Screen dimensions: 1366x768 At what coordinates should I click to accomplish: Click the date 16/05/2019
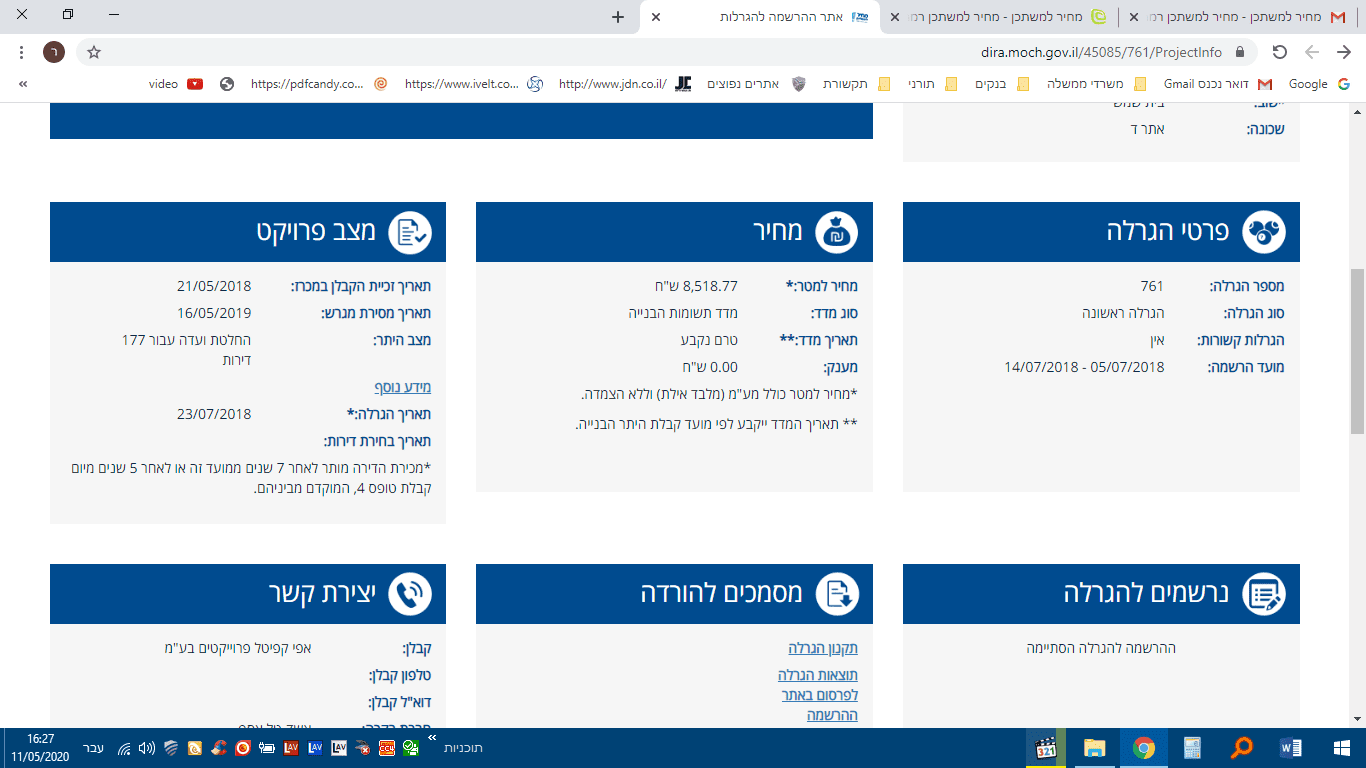pos(215,313)
